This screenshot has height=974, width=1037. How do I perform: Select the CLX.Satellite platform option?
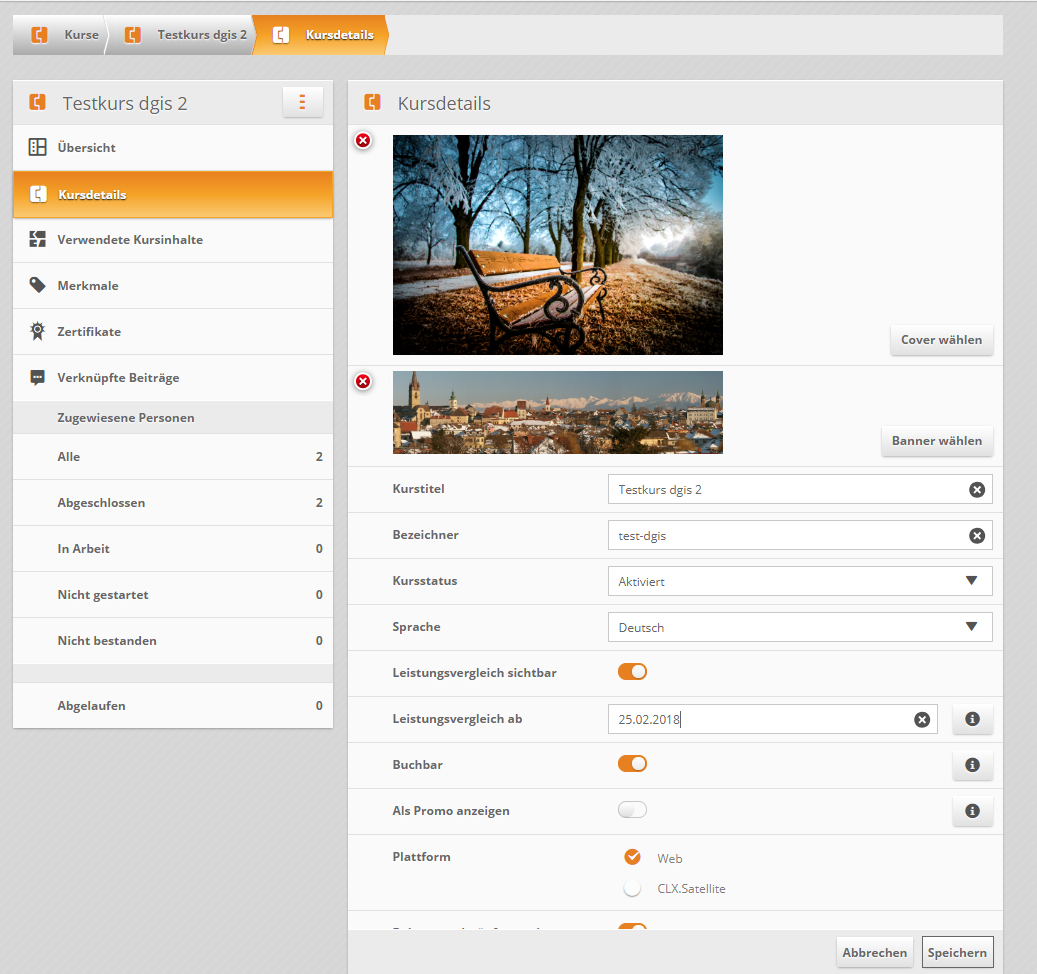point(632,888)
